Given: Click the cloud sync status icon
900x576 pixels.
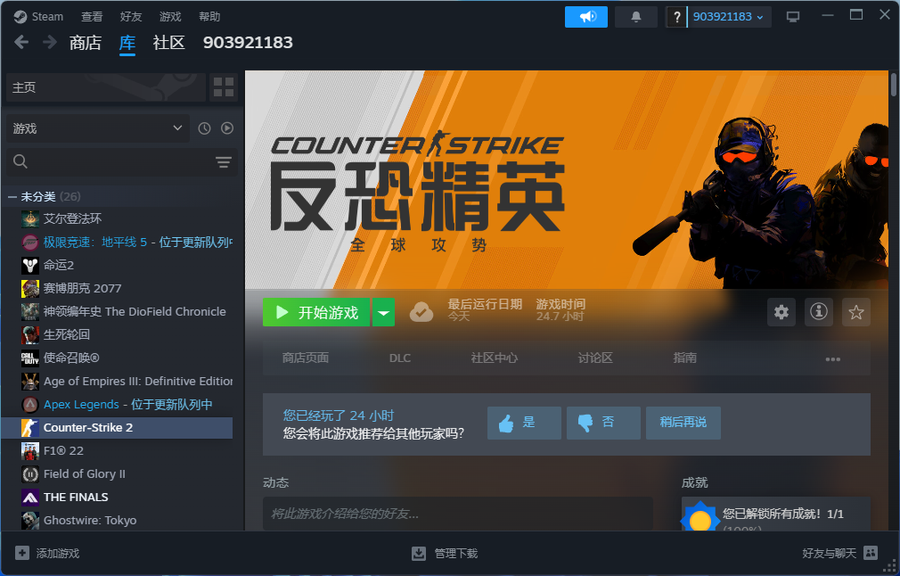Looking at the screenshot, I should click(421, 312).
